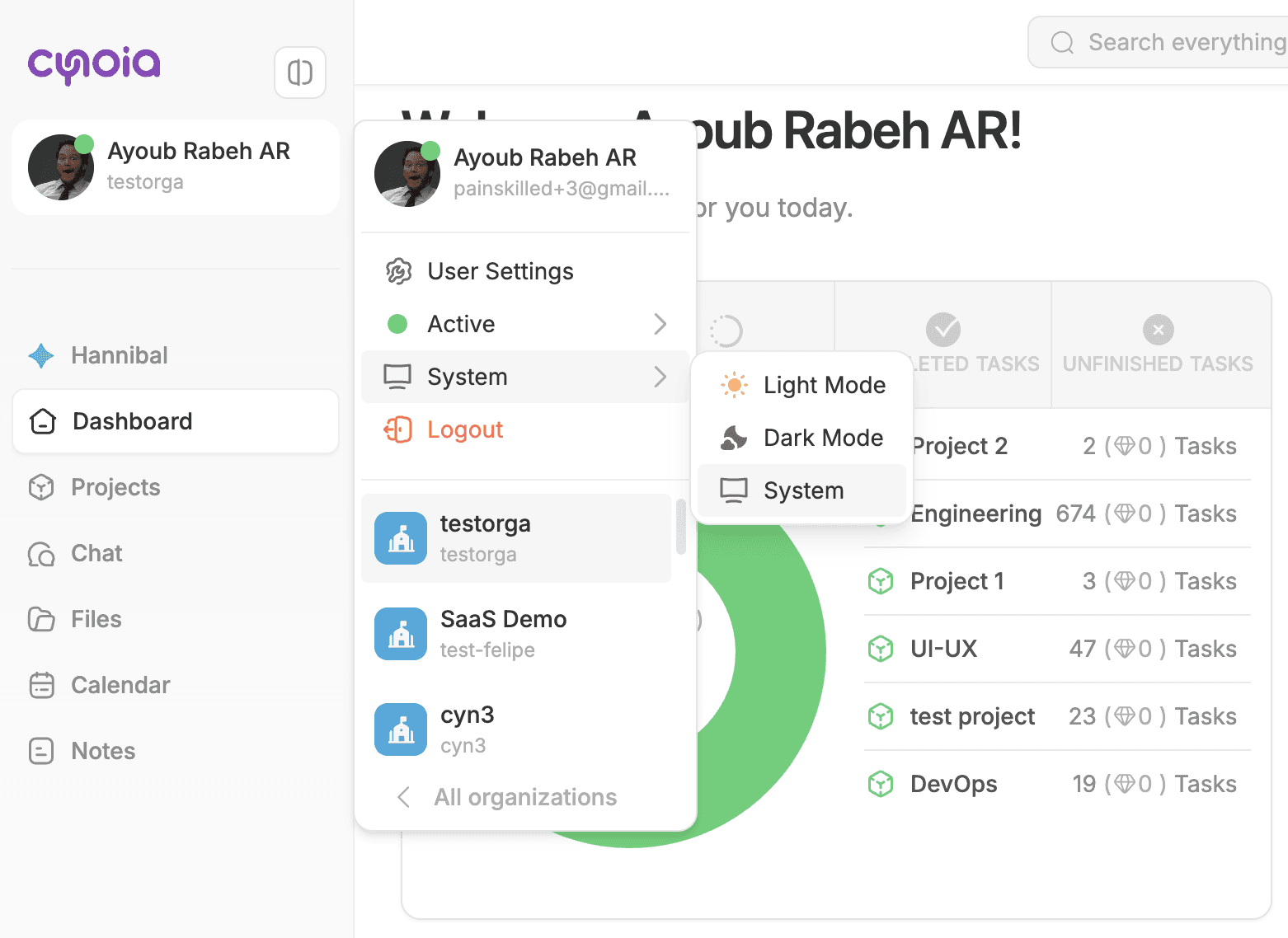Open Chat from the sidebar
Screen dimensions: 1288x938
pos(176,553)
